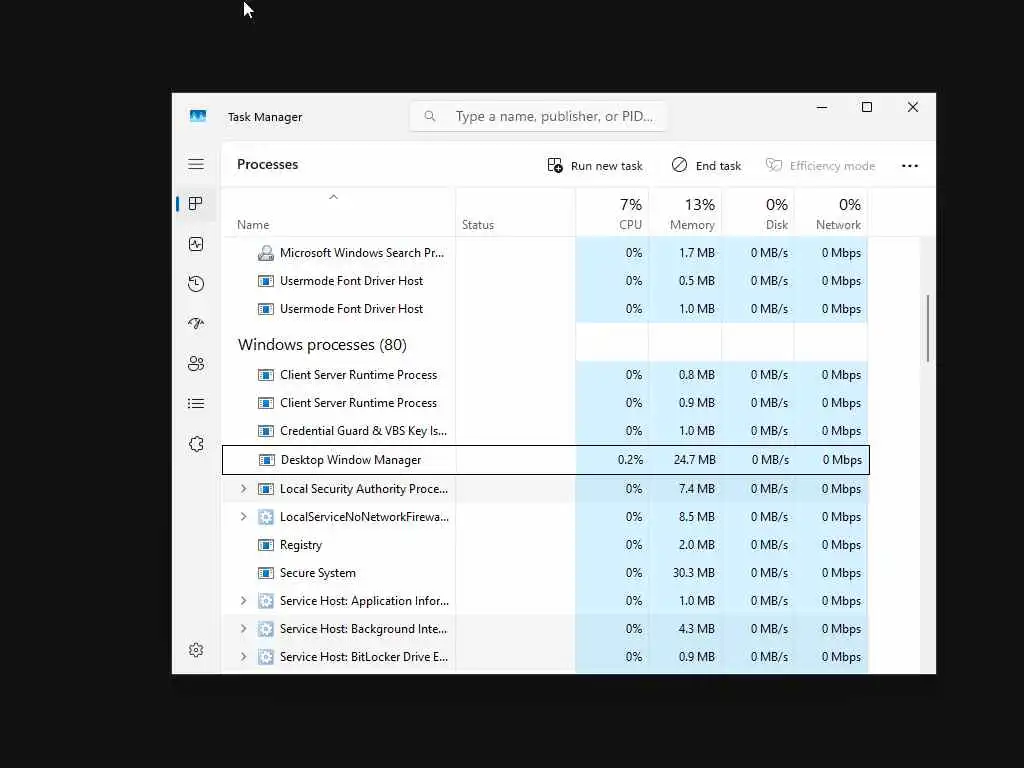1024x768 pixels.
Task: Click the Task Manager app icon
Action: coord(198,116)
